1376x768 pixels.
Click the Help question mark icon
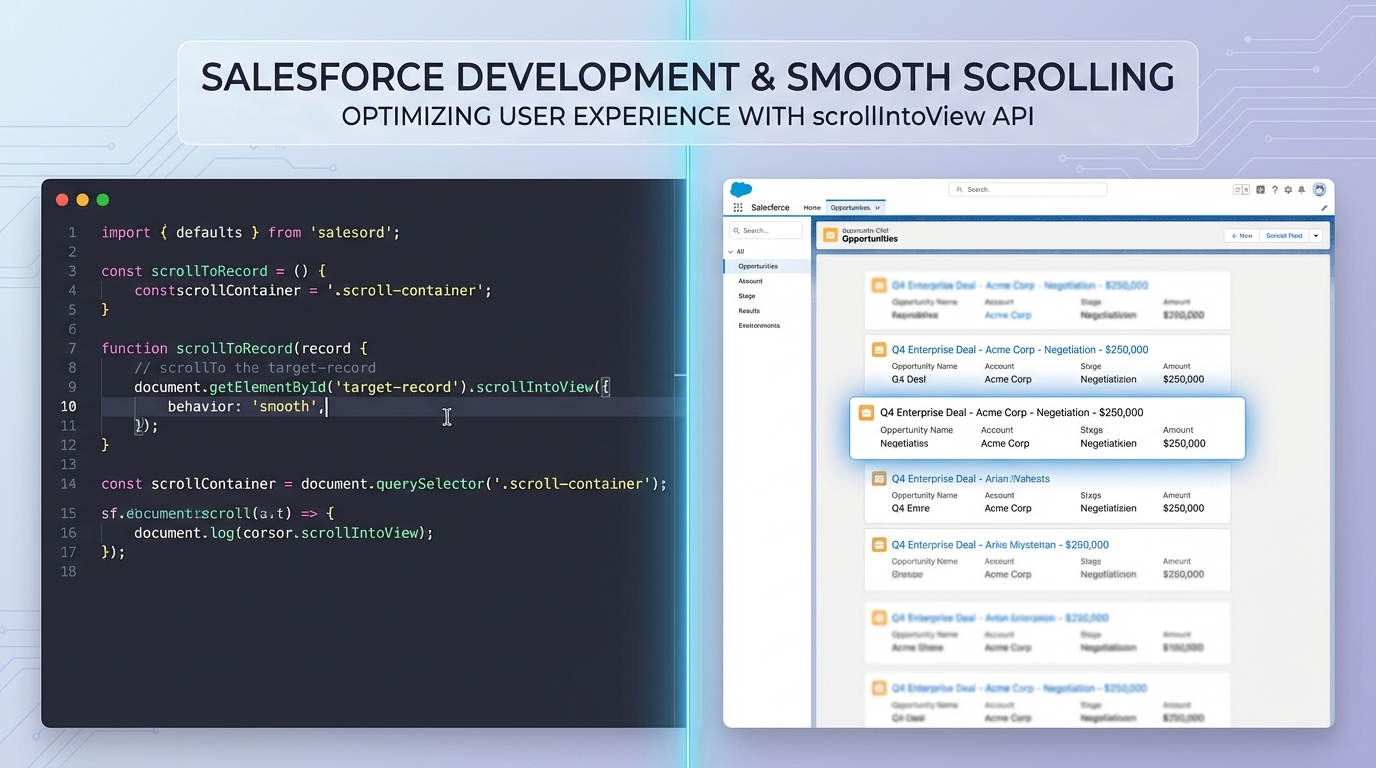1274,190
